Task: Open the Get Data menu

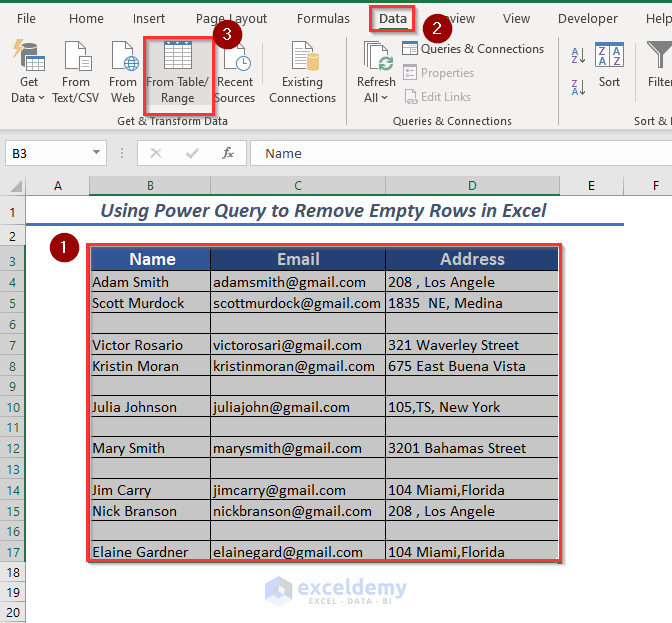Action: click(28, 72)
